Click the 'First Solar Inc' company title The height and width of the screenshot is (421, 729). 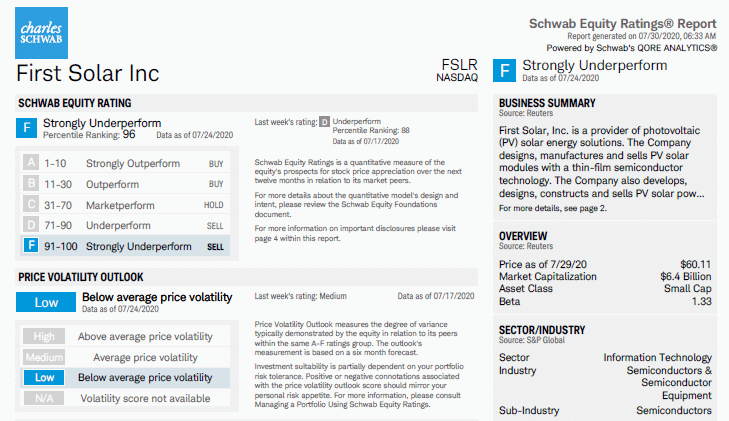pyautogui.click(x=88, y=73)
